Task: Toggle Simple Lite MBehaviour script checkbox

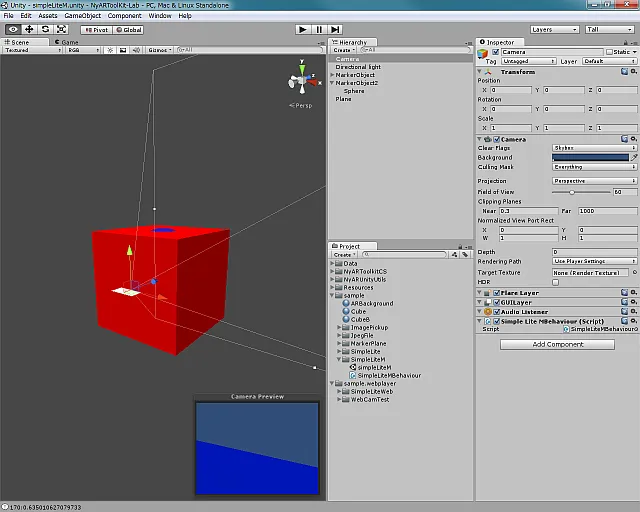Action: pos(496,321)
